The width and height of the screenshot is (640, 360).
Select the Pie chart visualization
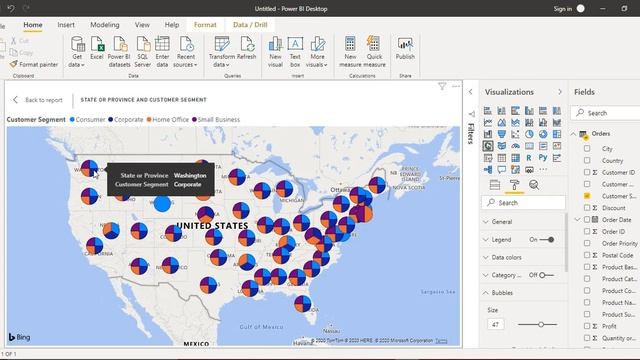pos(529,134)
